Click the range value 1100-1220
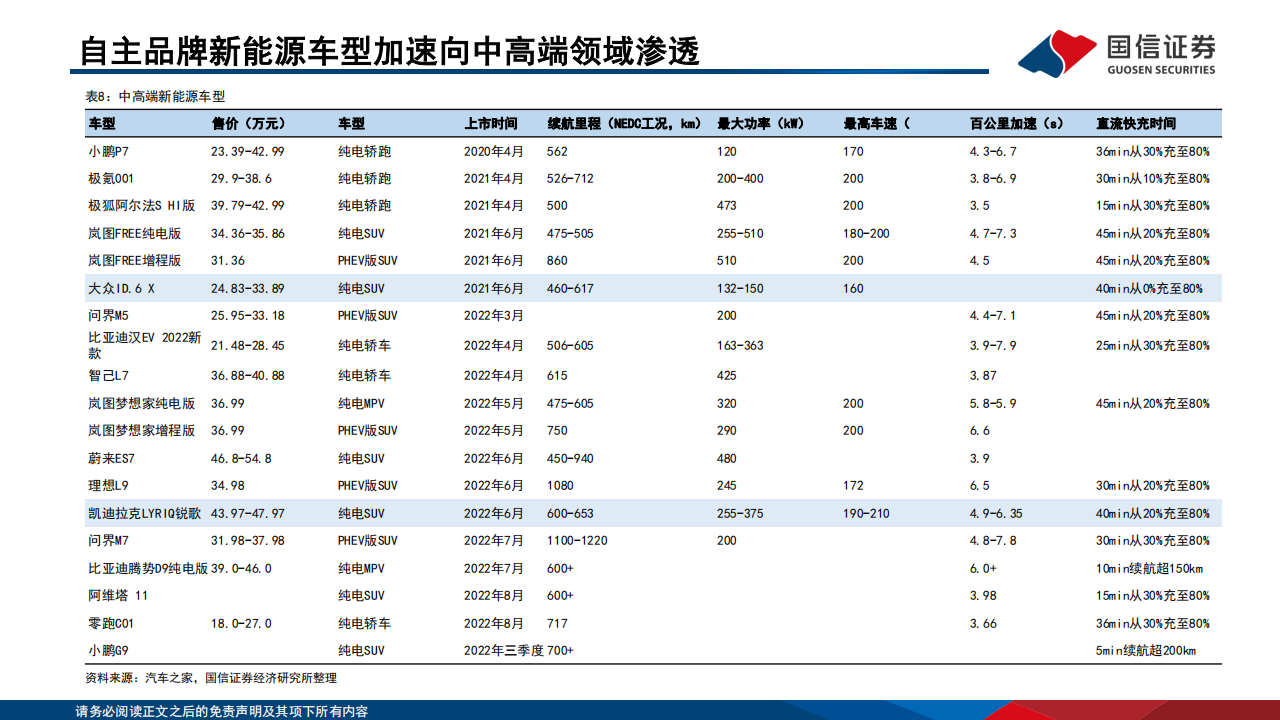This screenshot has height=720, width=1280. point(577,541)
